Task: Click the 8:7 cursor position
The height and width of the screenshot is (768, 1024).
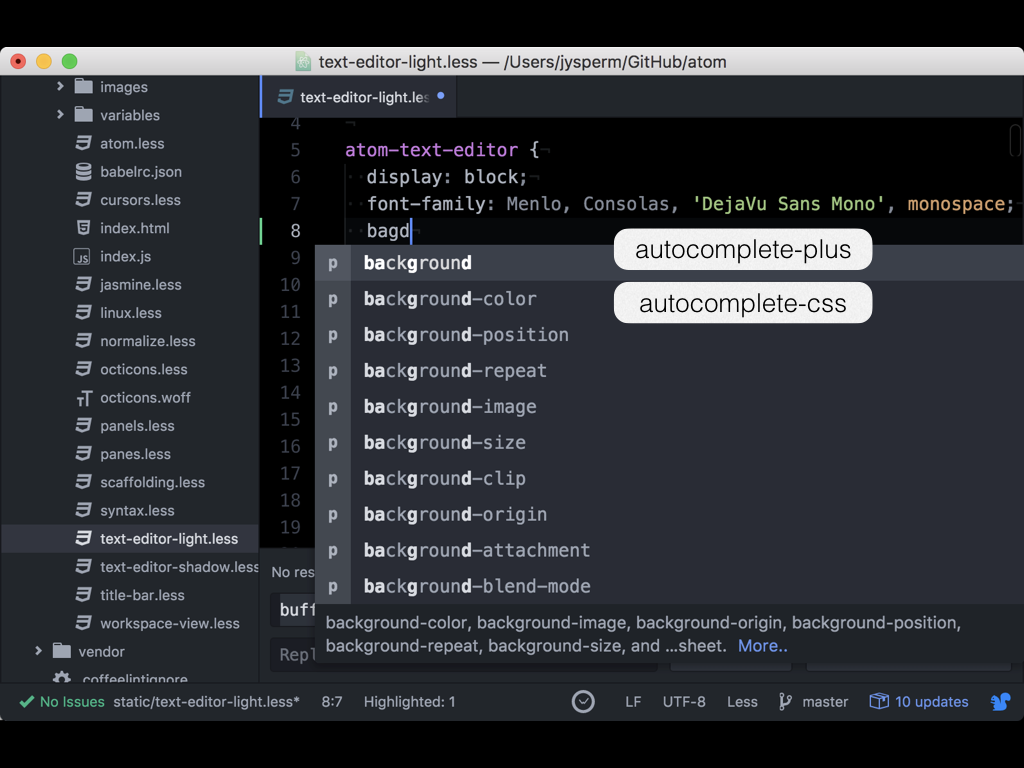Action: pyautogui.click(x=332, y=701)
